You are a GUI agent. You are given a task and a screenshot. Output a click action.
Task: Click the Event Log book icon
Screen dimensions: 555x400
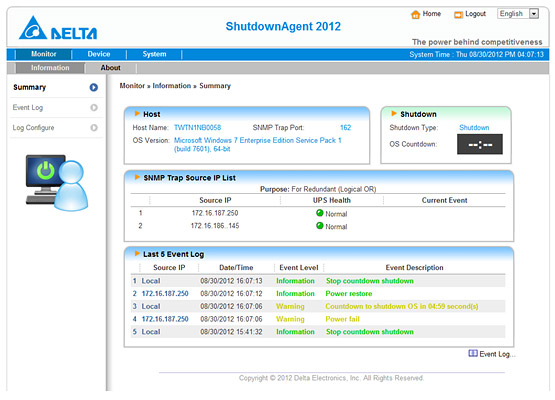click(x=473, y=354)
